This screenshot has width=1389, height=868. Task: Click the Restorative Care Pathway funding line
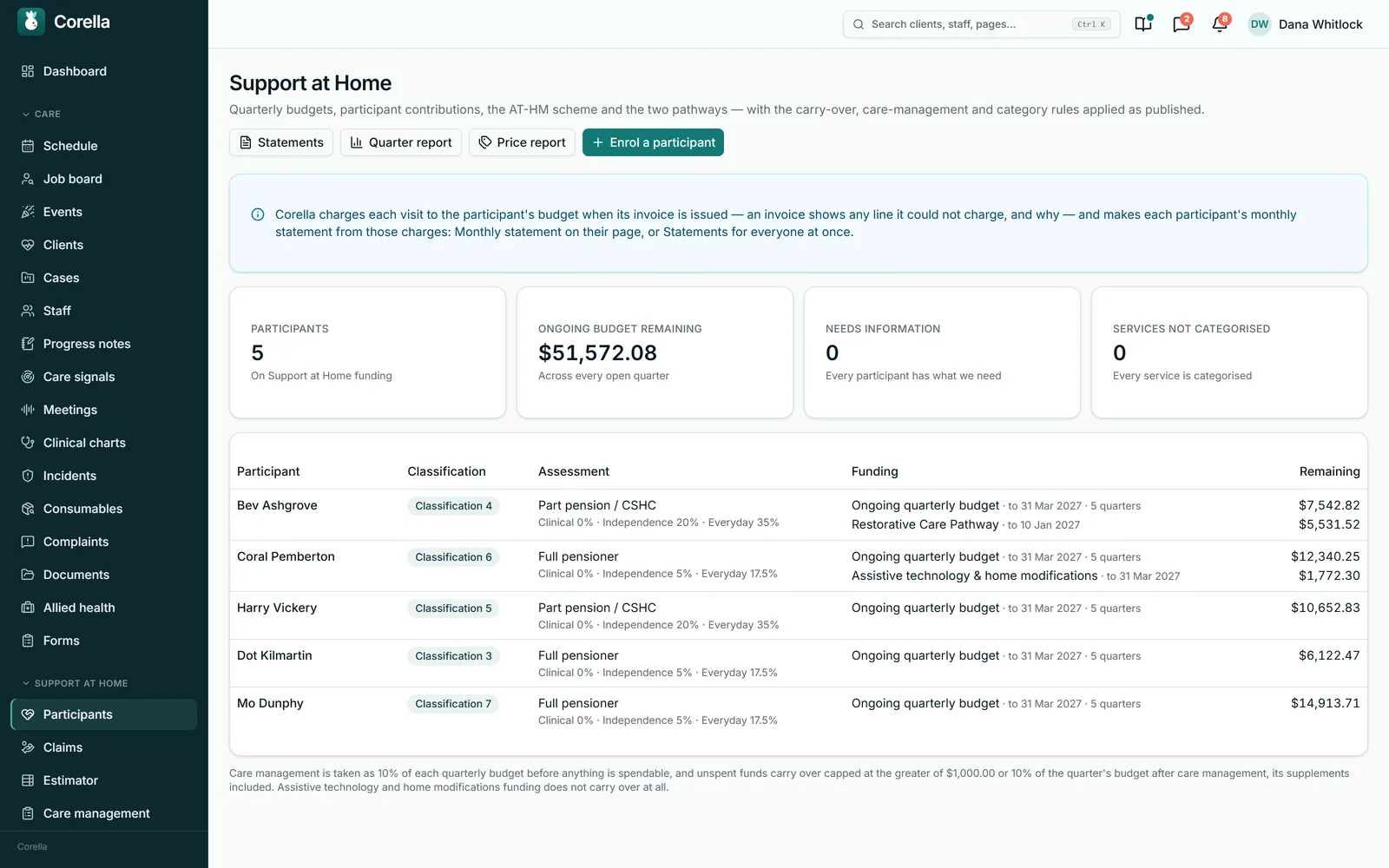[965, 524]
